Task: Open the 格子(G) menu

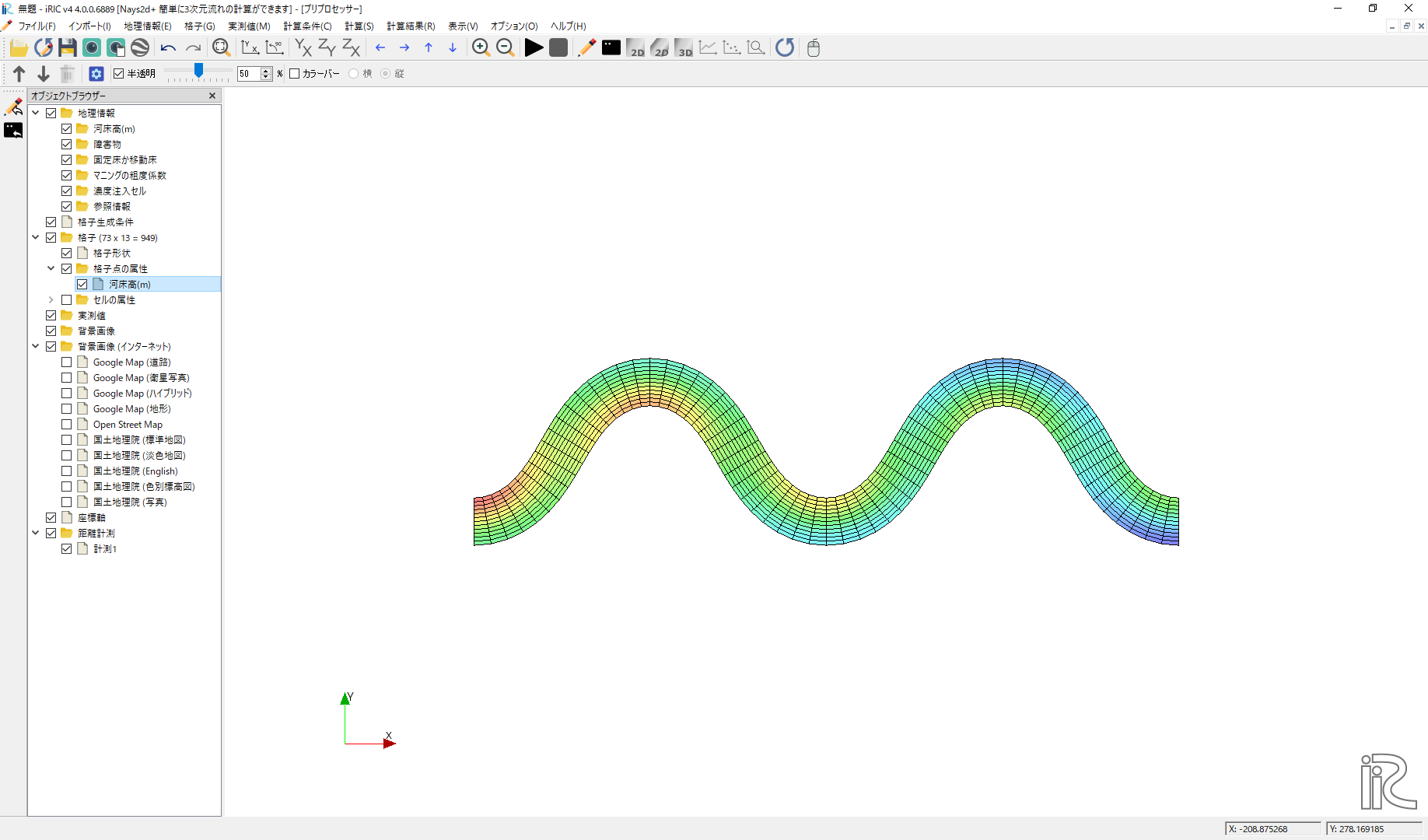Action: click(200, 26)
